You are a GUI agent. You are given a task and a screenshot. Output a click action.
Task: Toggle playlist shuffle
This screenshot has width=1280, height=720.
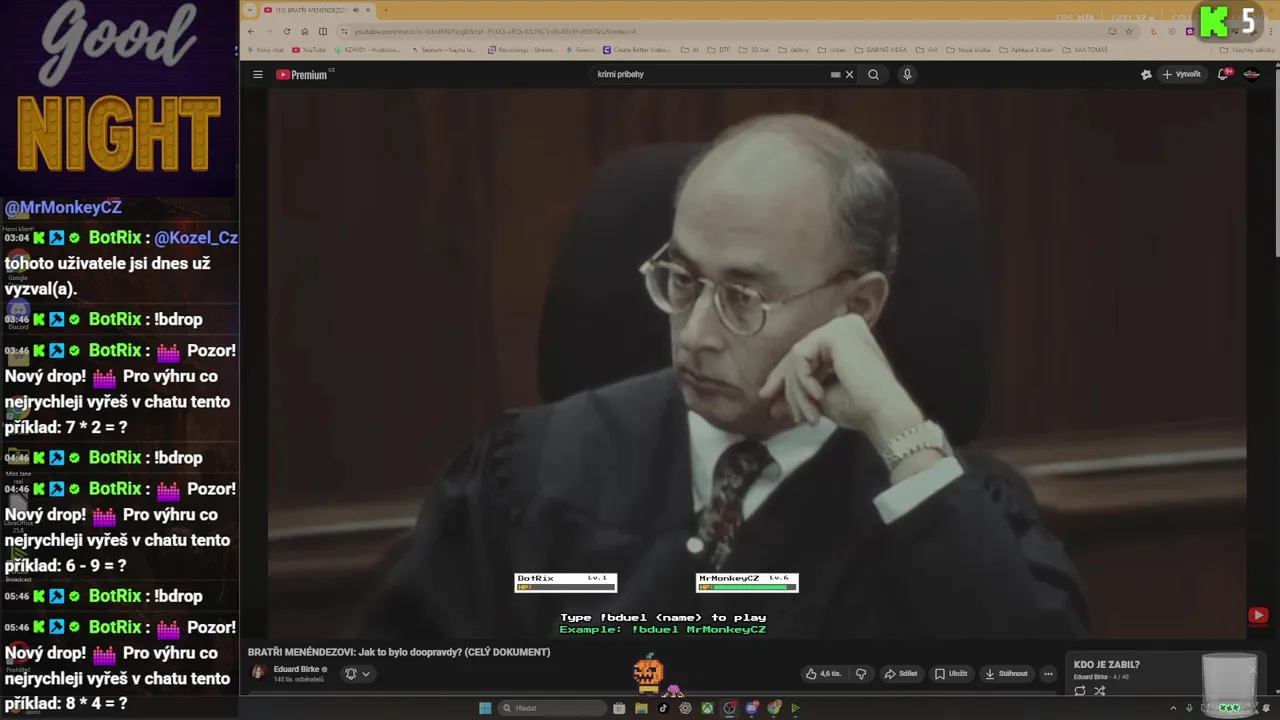pos(1100,691)
